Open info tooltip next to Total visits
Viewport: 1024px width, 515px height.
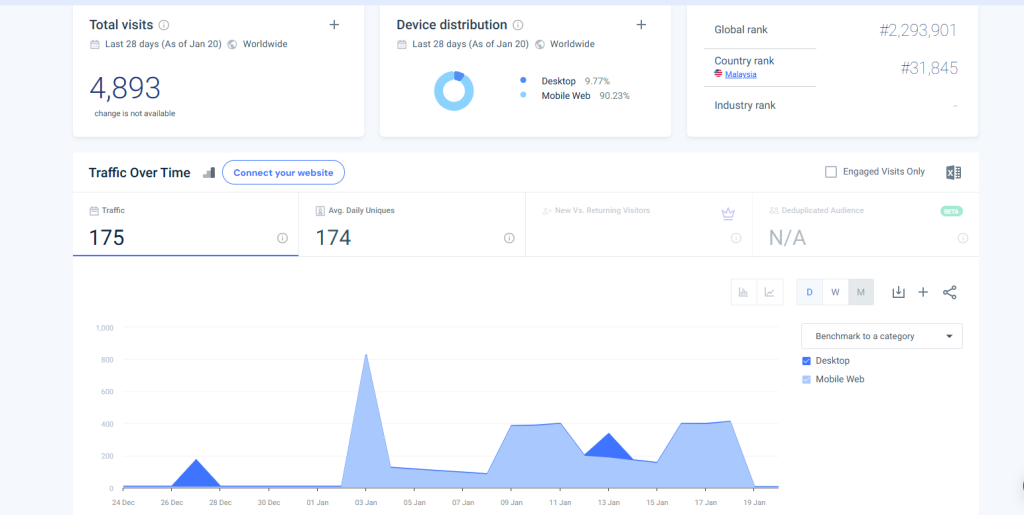coord(164,25)
